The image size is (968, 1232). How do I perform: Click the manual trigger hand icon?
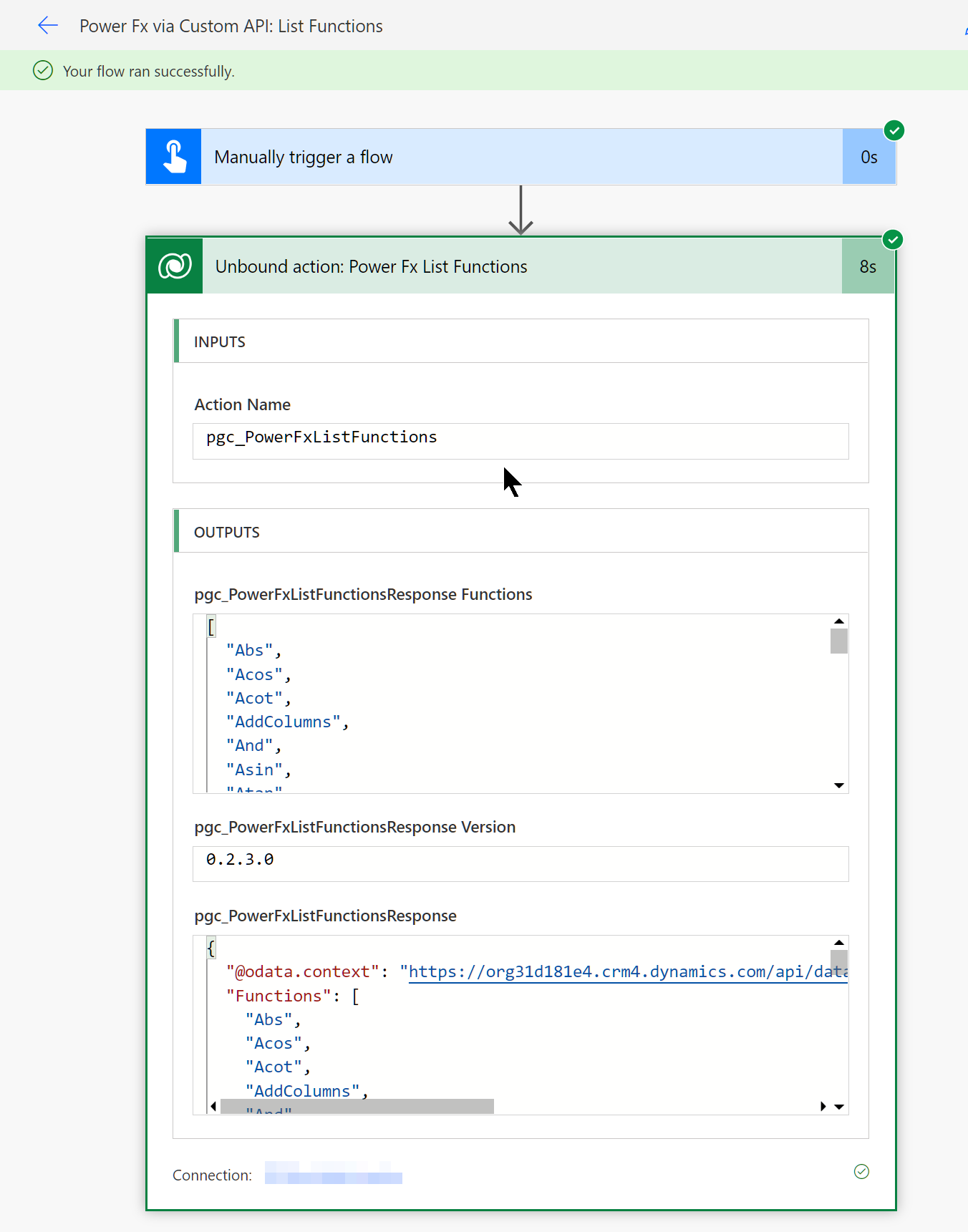[x=174, y=157]
